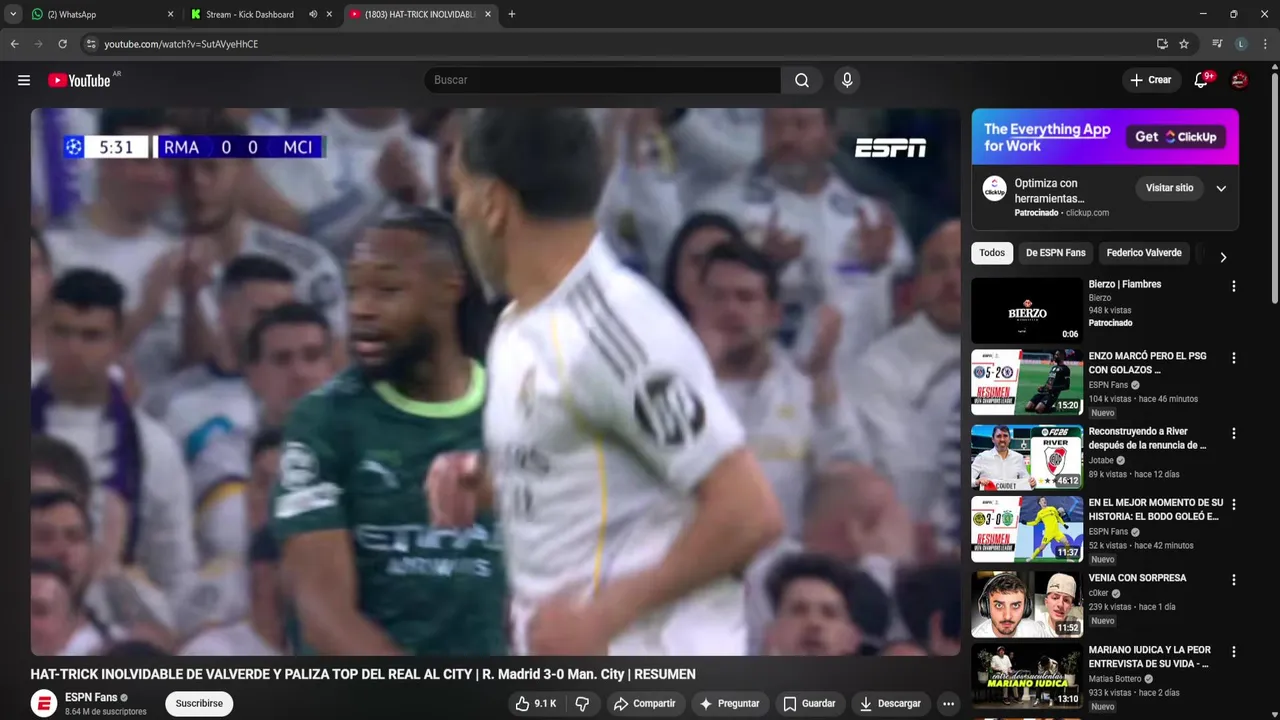The width and height of the screenshot is (1280, 720).
Task: Open ESPN Fans channel avatar
Action: pos(44,704)
